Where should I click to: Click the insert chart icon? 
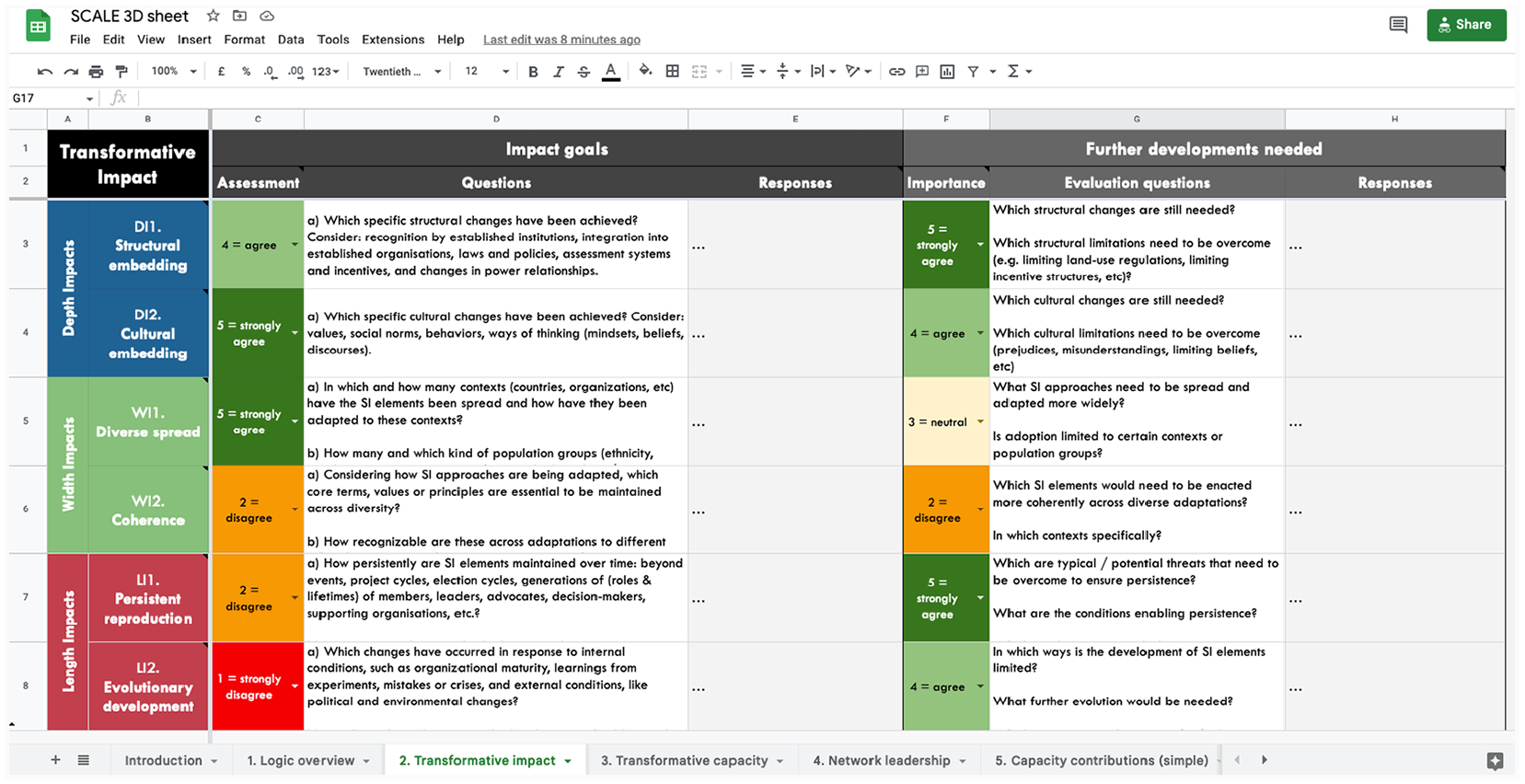[x=947, y=72]
